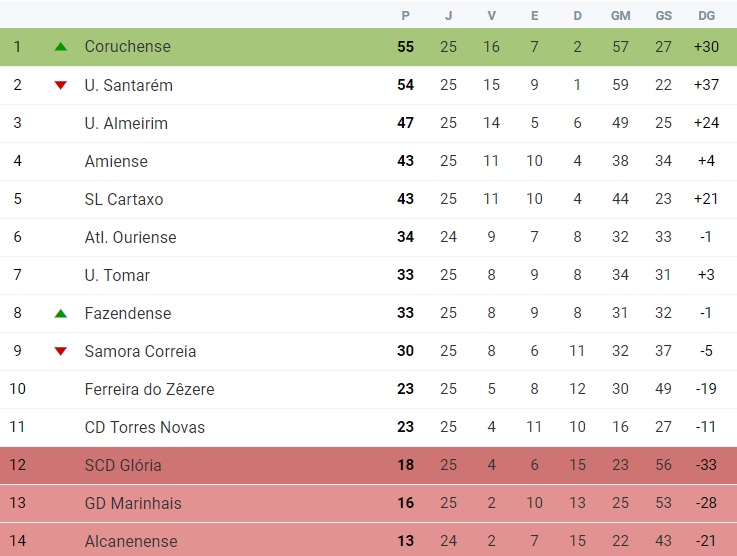Click U. Tomar's 33 points value
The image size is (737, 556).
coord(406,275)
